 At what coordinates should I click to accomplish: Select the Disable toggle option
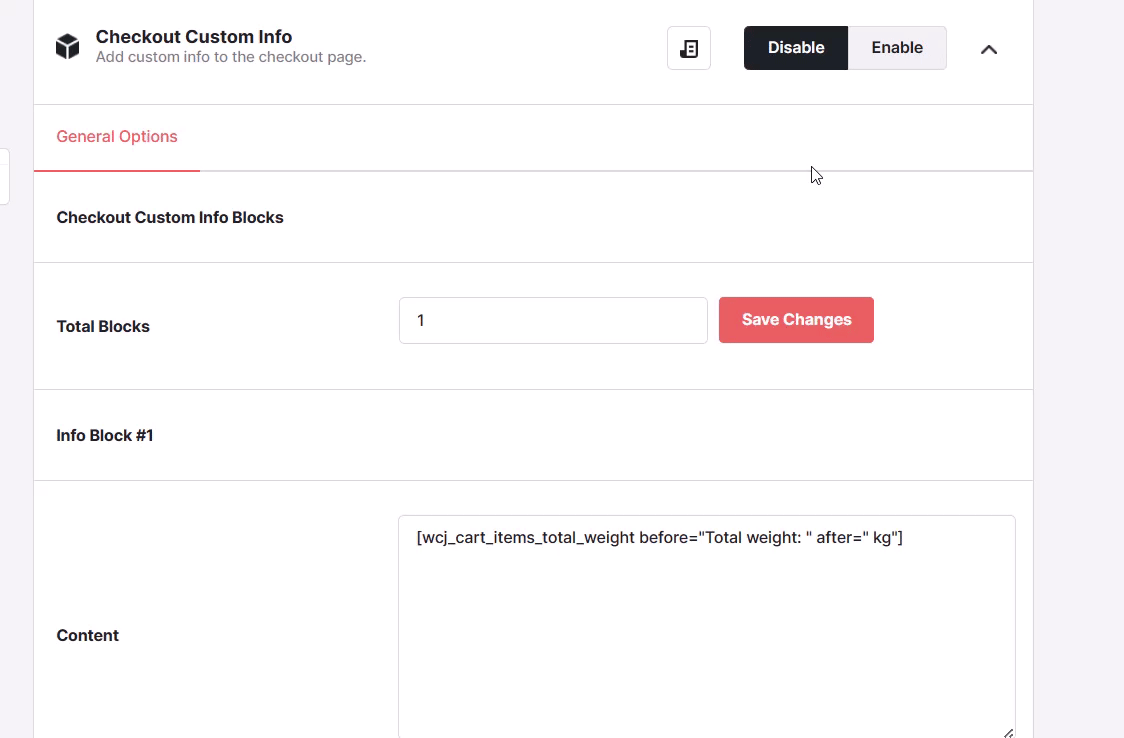tap(796, 48)
